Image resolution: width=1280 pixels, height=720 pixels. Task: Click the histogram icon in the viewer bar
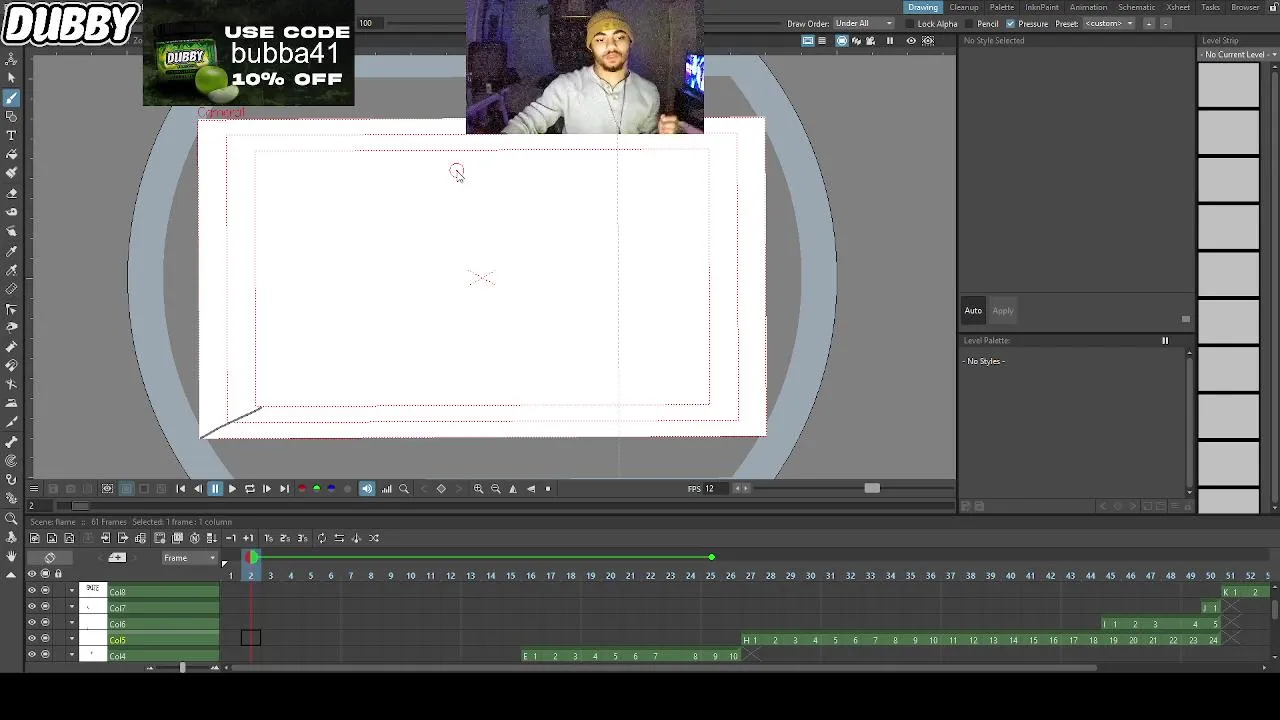click(386, 489)
